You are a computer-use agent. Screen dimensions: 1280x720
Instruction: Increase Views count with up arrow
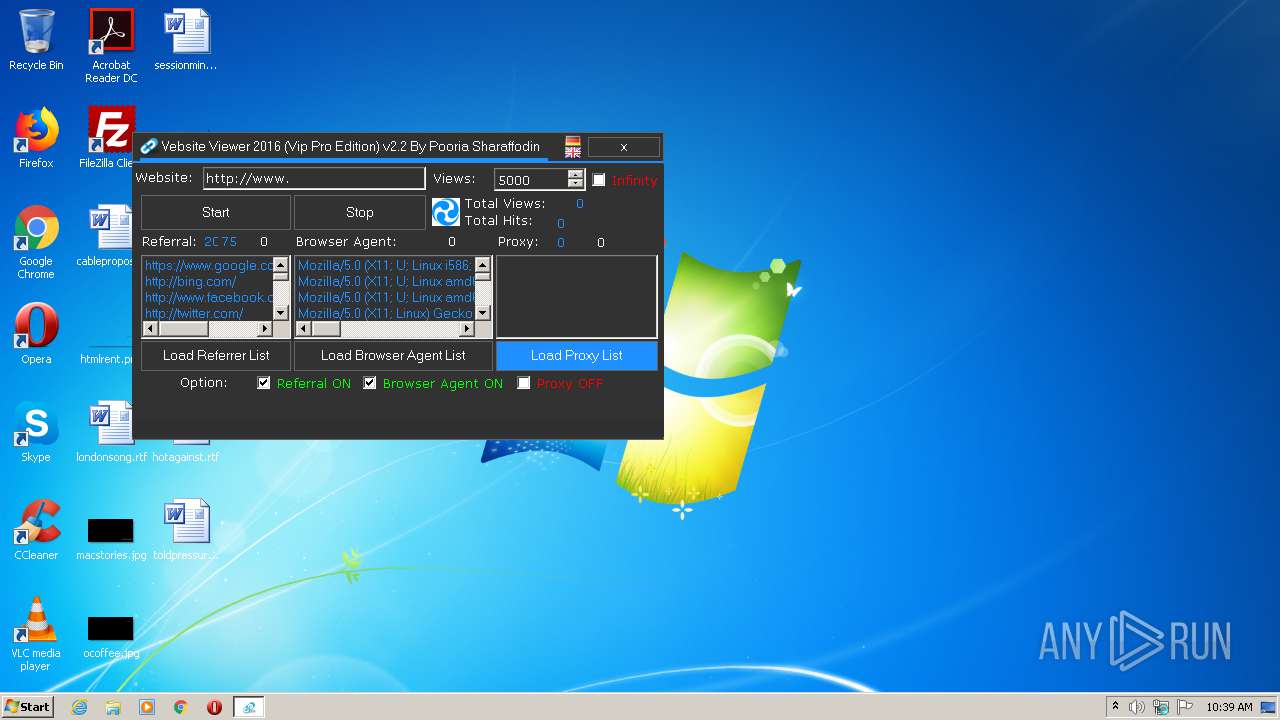(x=575, y=174)
